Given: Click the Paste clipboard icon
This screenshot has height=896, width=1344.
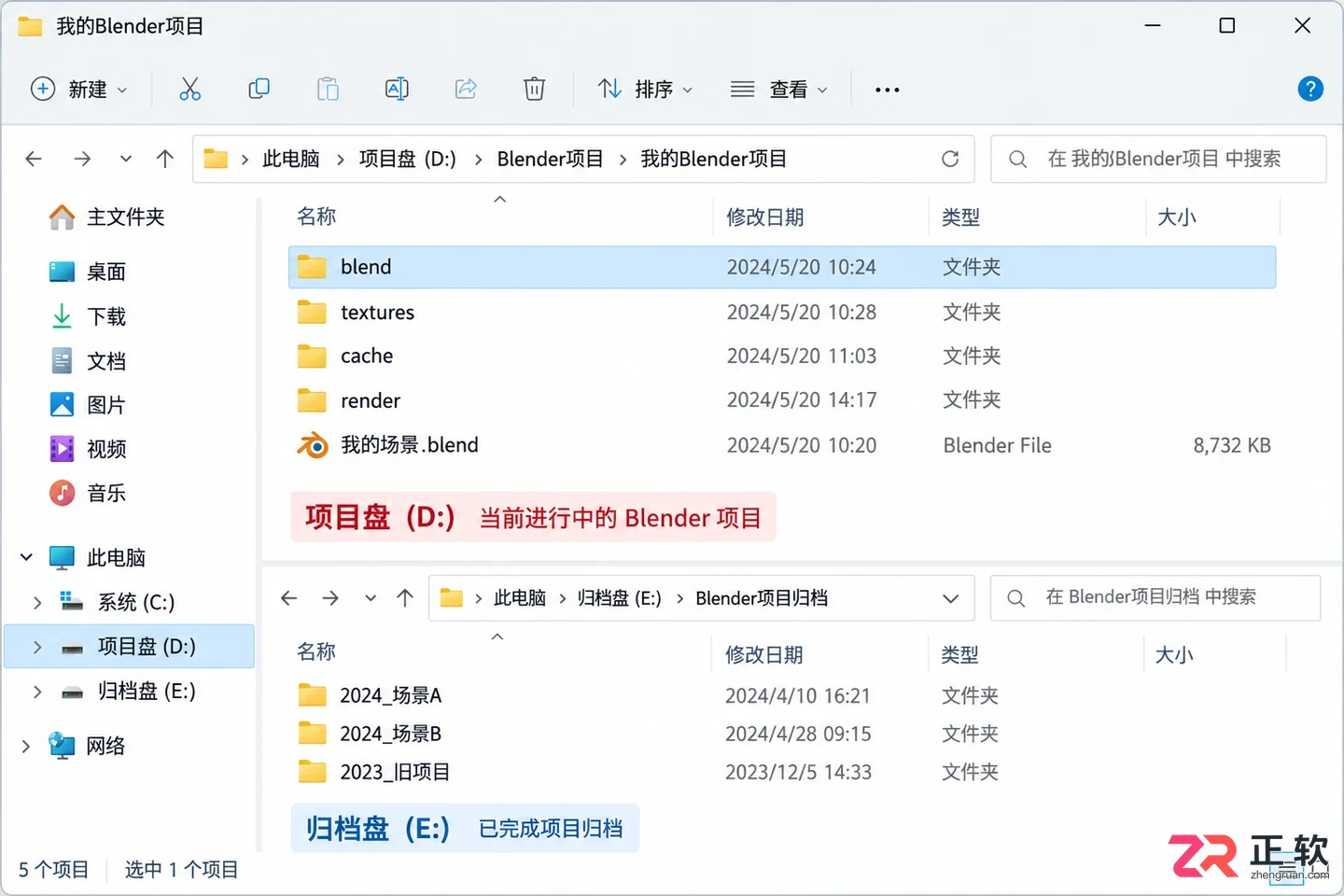Looking at the screenshot, I should 328,89.
